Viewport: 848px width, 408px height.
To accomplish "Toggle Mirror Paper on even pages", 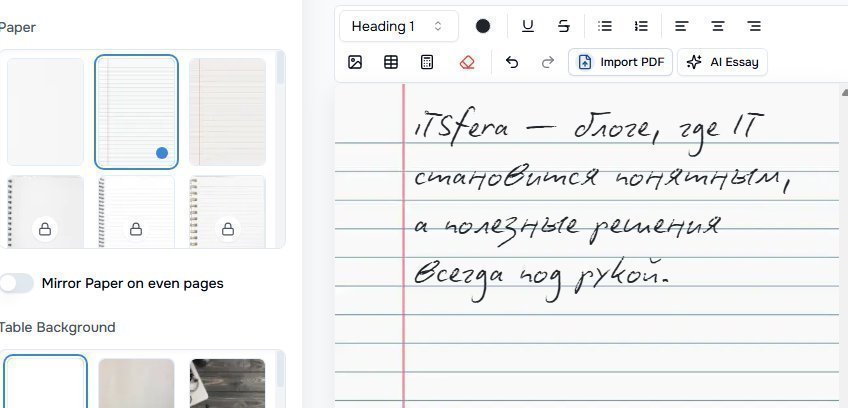I will pos(16,283).
